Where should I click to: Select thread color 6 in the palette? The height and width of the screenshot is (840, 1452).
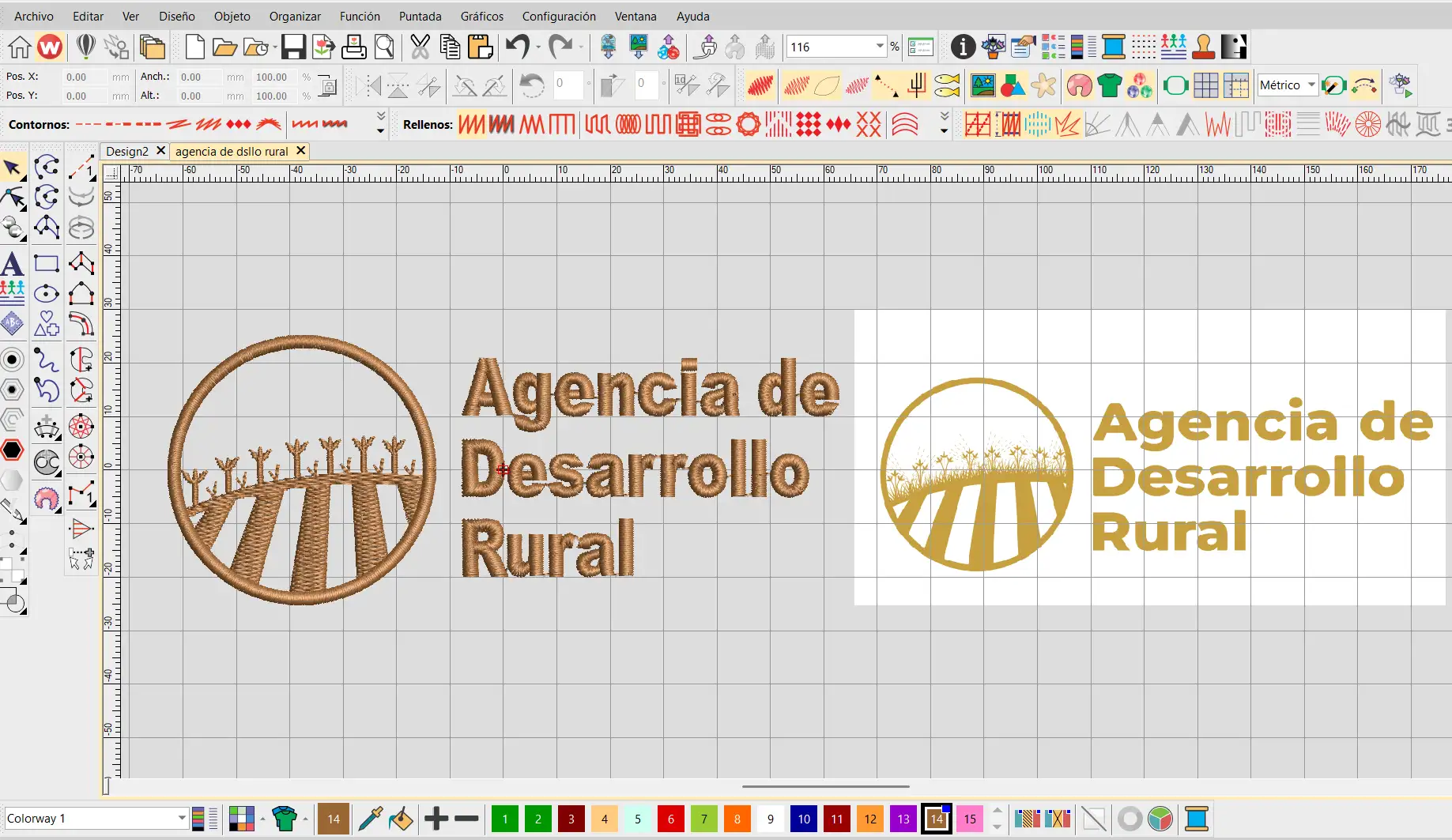click(670, 819)
